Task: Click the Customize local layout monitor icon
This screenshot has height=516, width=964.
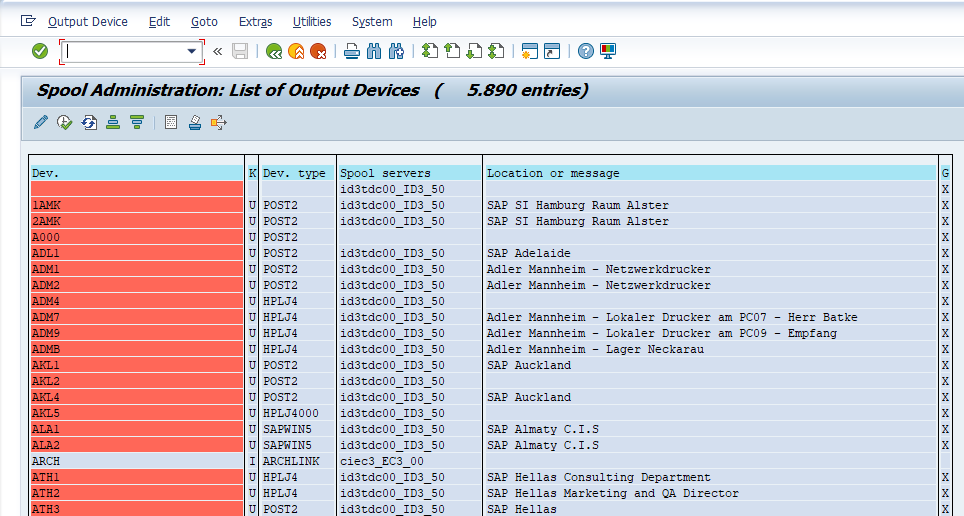Action: click(x=608, y=51)
